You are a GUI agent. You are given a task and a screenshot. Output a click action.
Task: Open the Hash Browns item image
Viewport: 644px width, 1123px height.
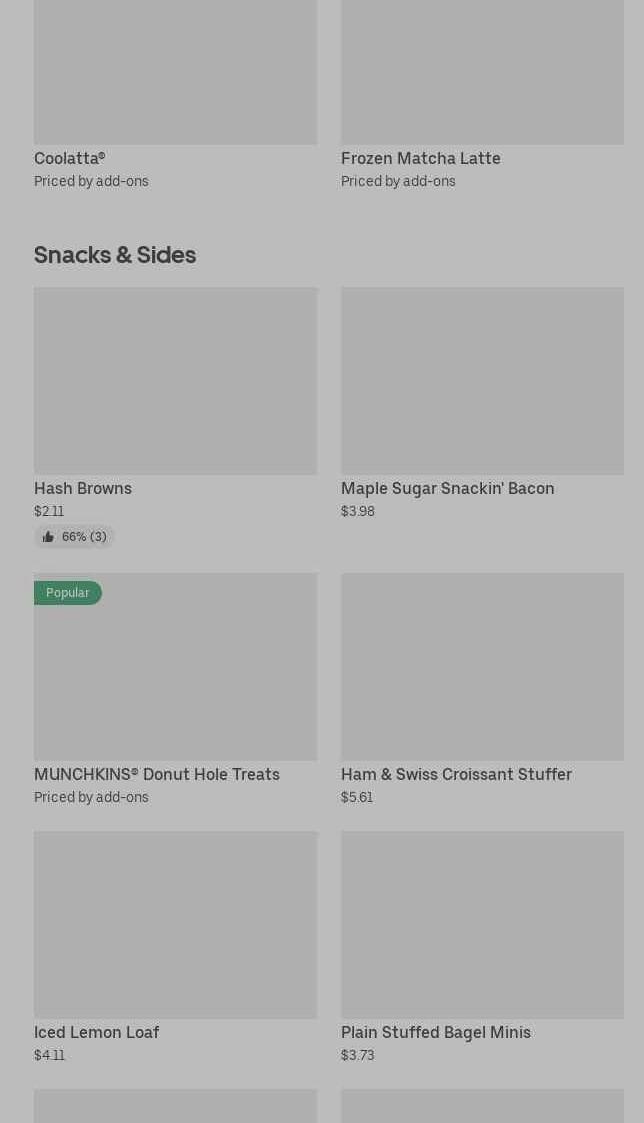tap(175, 381)
